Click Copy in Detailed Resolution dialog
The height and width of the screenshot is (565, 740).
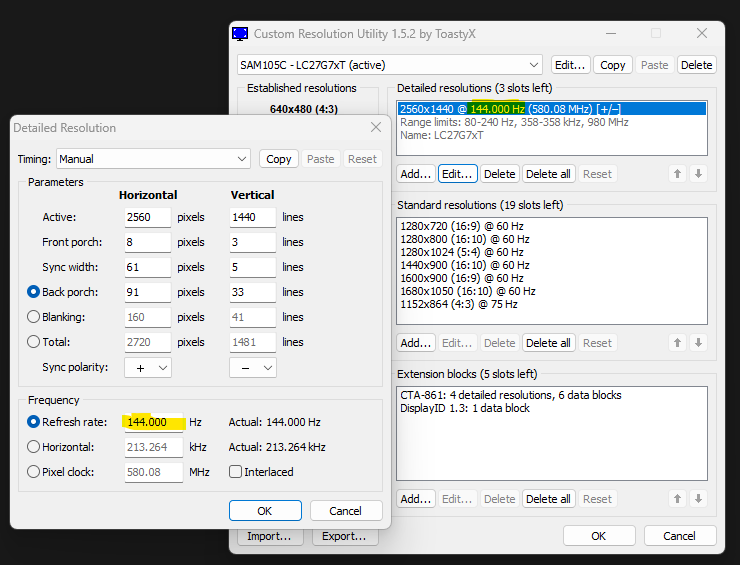[x=278, y=159]
